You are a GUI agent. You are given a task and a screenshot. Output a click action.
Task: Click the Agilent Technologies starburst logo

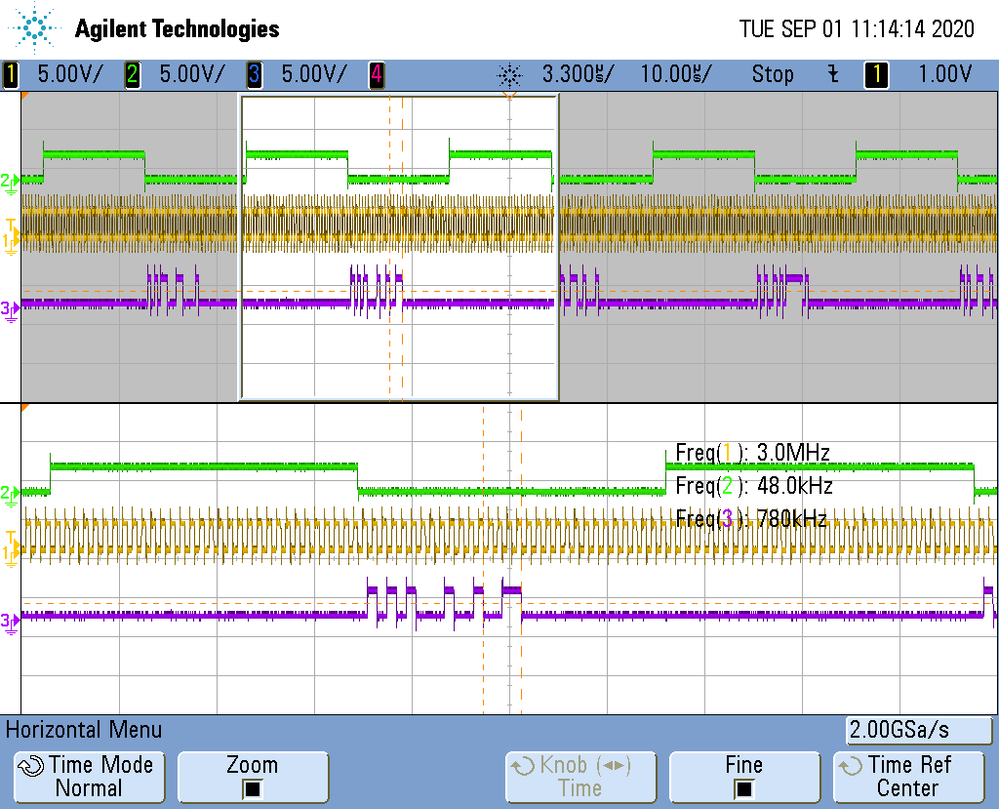pos(33,28)
